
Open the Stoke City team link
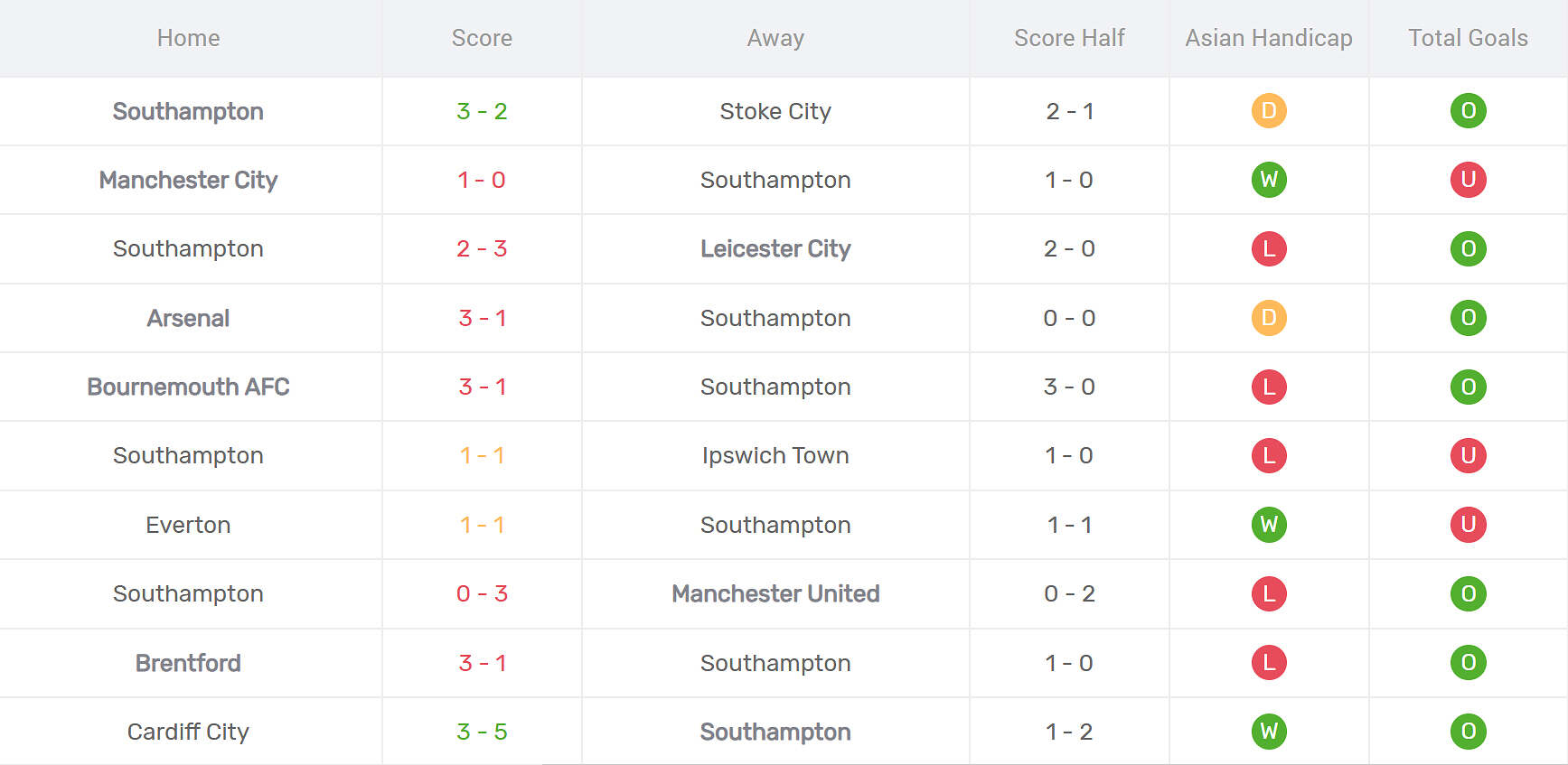[775, 111]
